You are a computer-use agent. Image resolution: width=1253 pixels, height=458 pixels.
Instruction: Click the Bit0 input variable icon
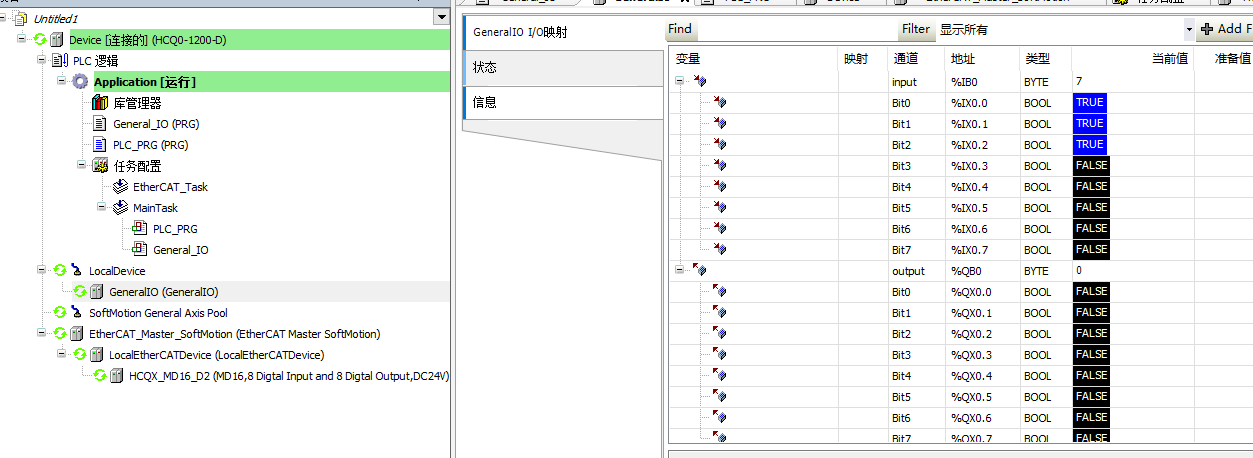[720, 103]
